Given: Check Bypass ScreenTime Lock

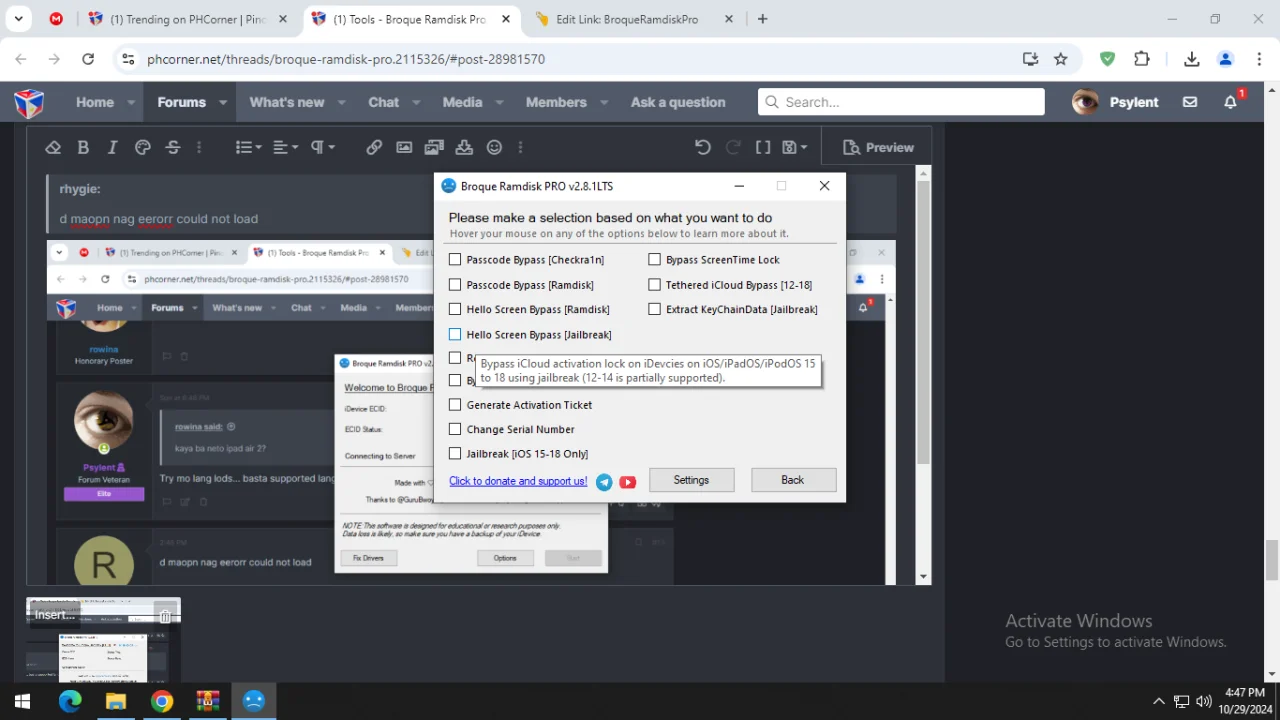Looking at the screenshot, I should point(654,260).
